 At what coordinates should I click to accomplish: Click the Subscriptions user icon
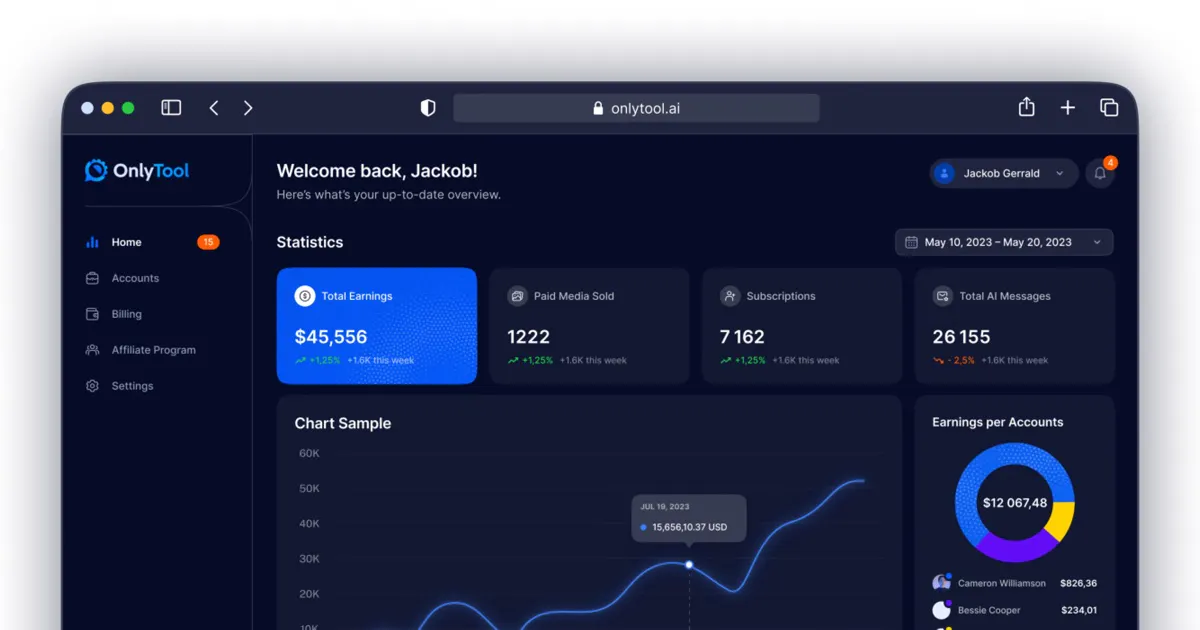point(730,296)
